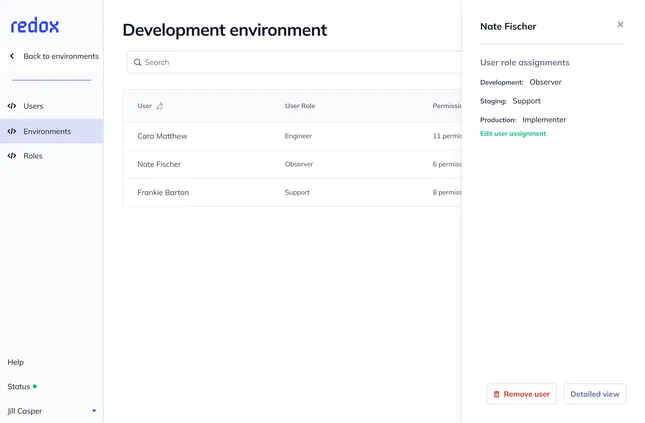The image size is (645, 423).
Task: Click the 6 permissions cell
Action: [447, 164]
